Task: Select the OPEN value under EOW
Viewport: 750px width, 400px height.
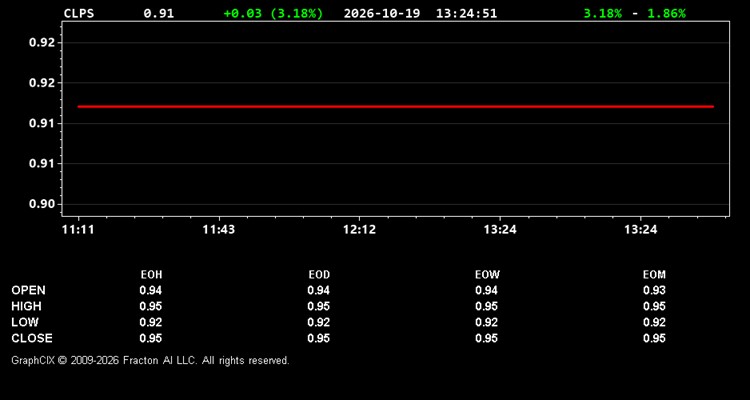Action: pos(486,290)
